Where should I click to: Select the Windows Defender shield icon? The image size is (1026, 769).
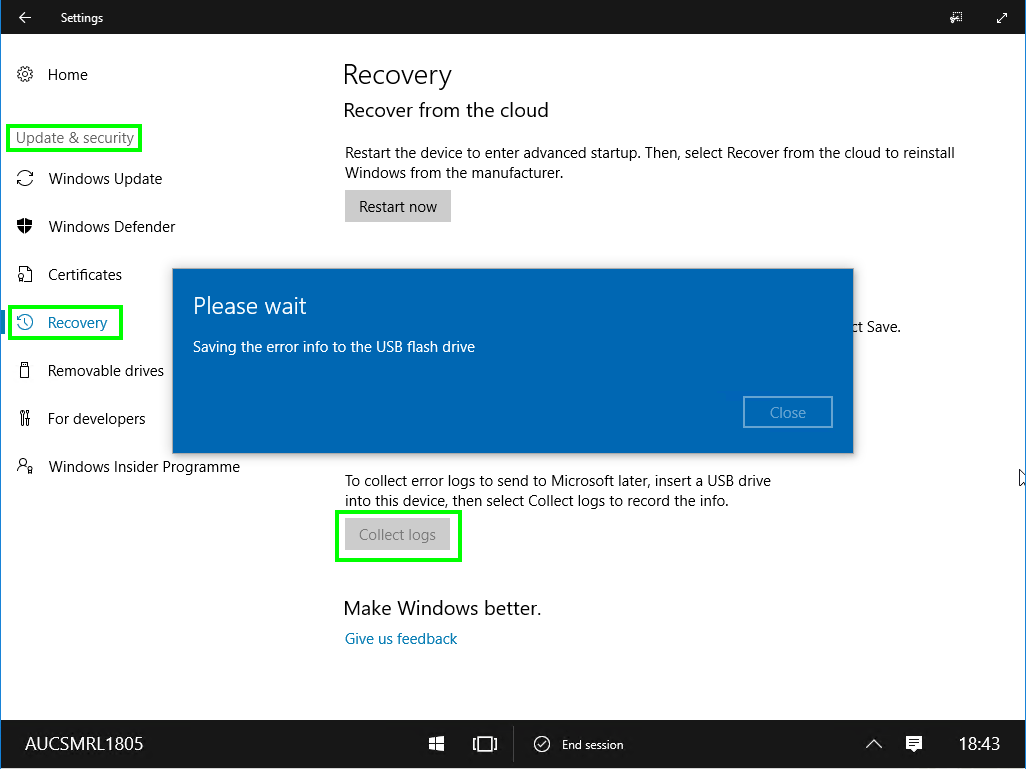[x=24, y=226]
